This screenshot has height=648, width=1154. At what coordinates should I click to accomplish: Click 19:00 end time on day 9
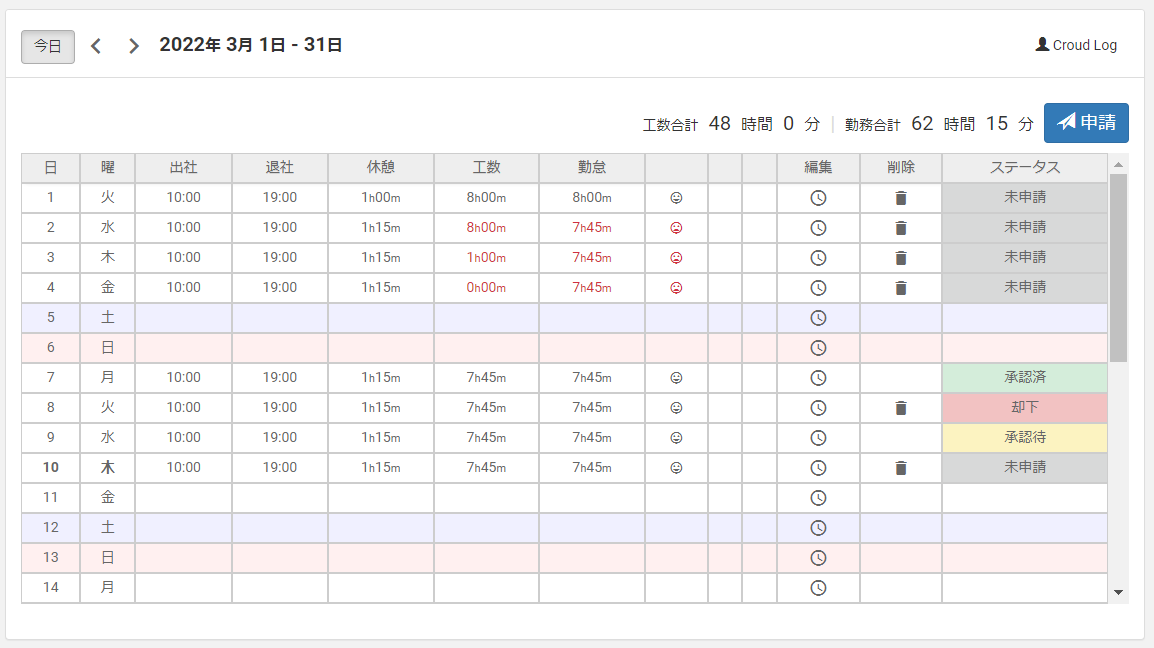pyautogui.click(x=280, y=437)
